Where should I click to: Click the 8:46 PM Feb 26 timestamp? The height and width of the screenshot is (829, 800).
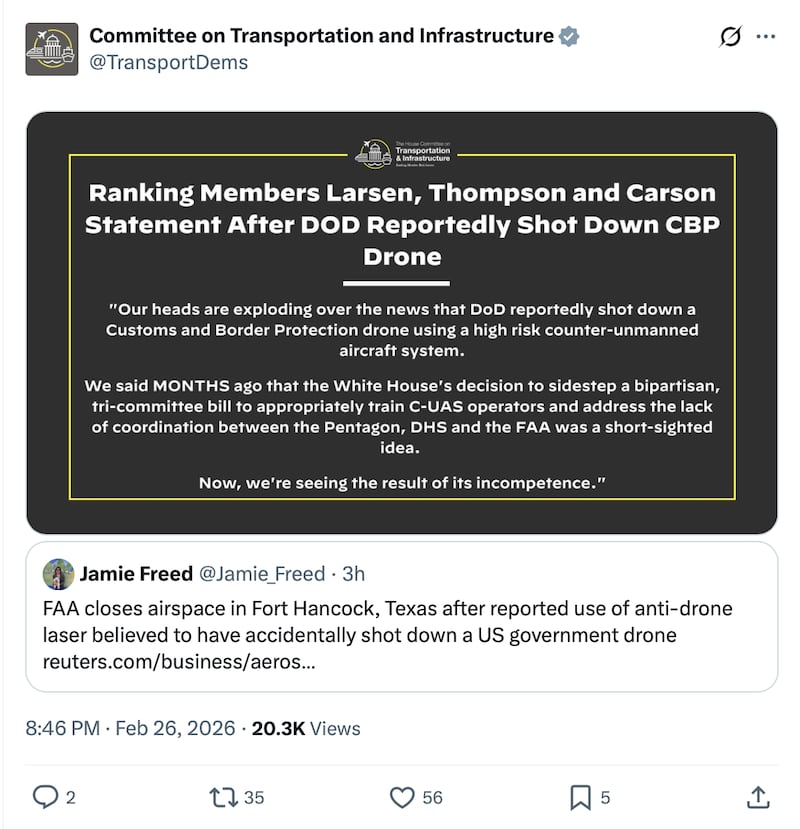pos(130,728)
